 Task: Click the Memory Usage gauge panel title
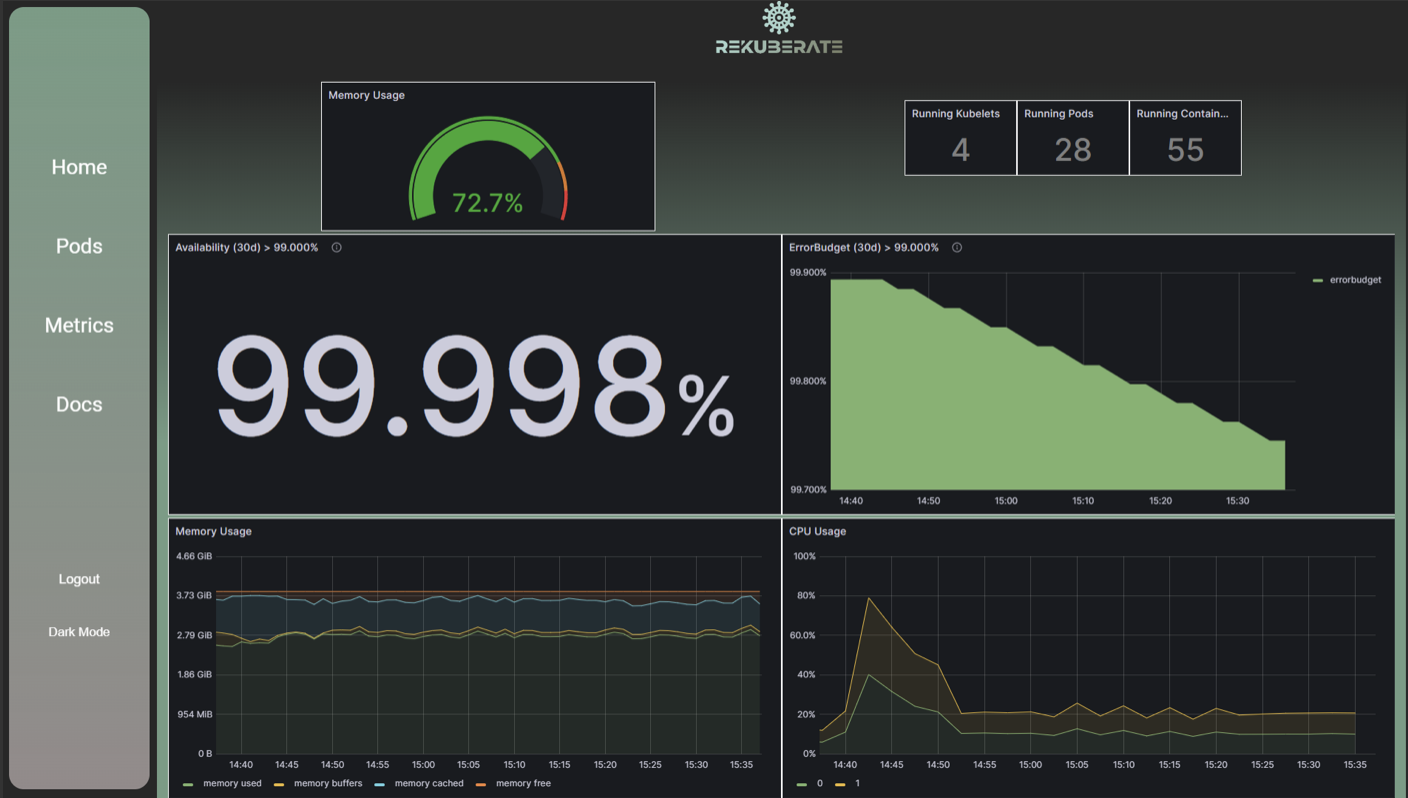coord(366,95)
